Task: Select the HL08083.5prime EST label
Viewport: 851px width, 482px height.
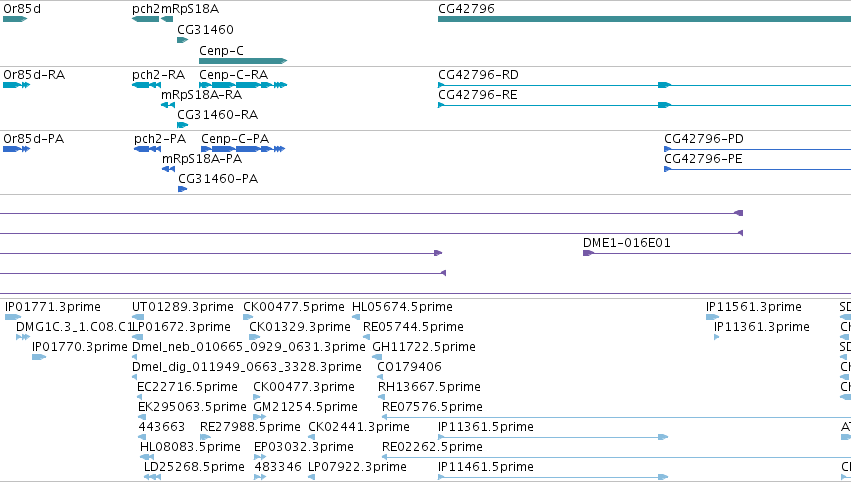Action: click(190, 448)
